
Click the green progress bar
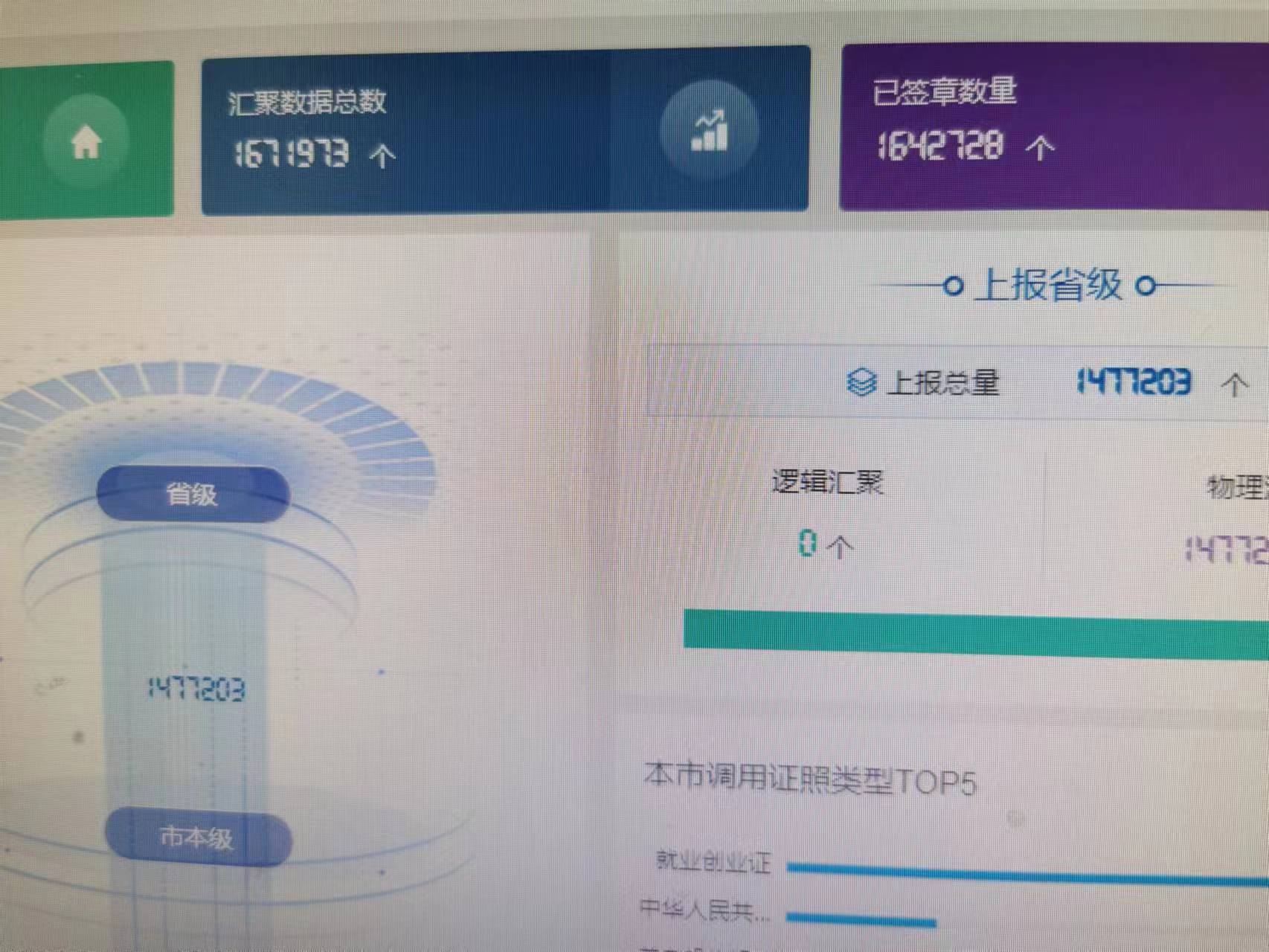[x=976, y=634]
